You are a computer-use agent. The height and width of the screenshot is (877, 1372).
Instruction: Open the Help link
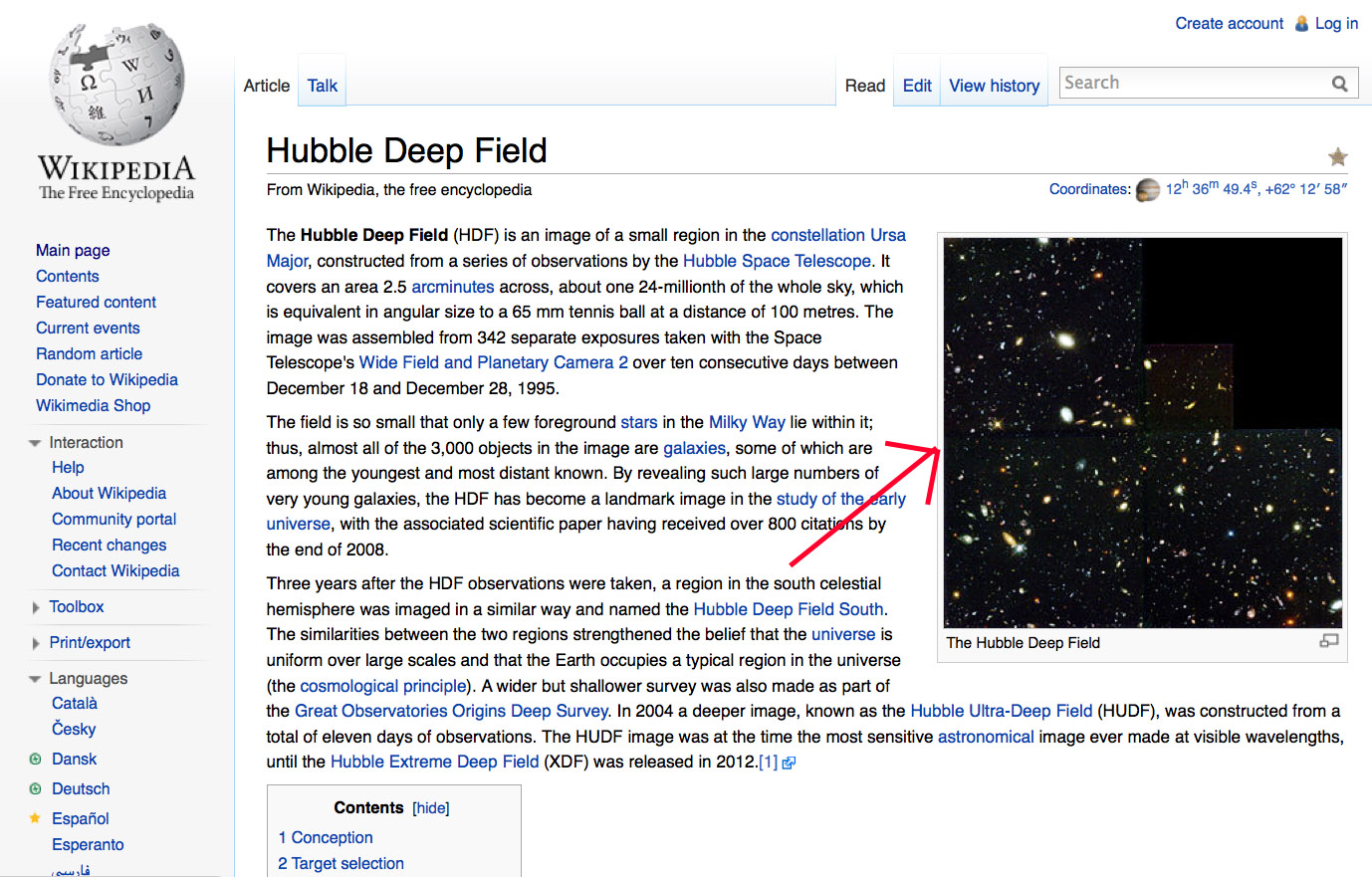(68, 467)
